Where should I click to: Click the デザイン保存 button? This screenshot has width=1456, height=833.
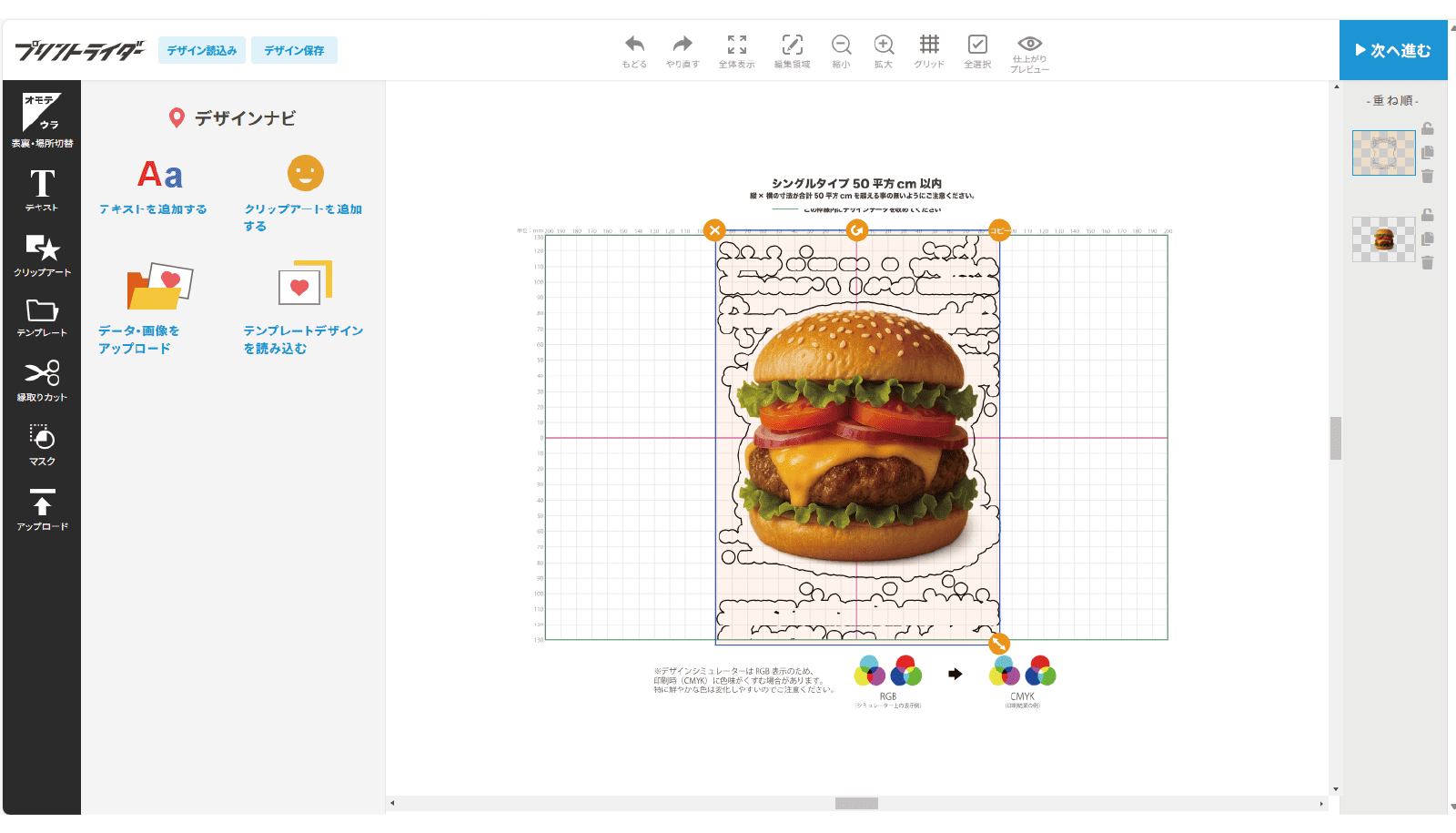tap(294, 50)
